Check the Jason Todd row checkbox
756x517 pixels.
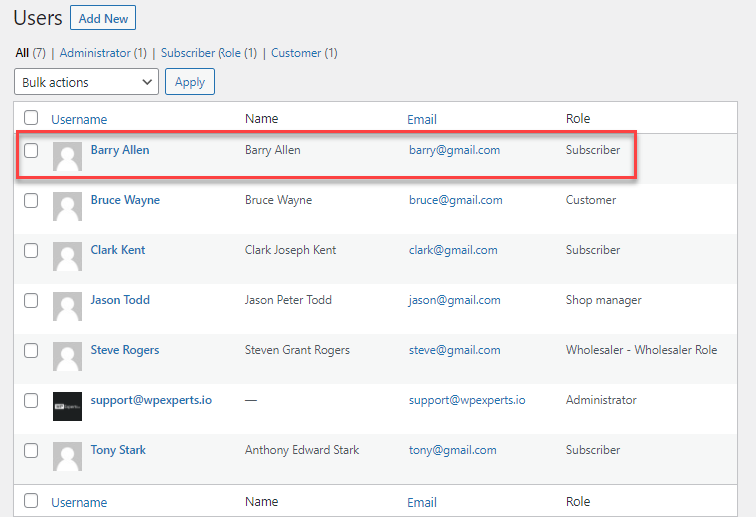tap(31, 300)
